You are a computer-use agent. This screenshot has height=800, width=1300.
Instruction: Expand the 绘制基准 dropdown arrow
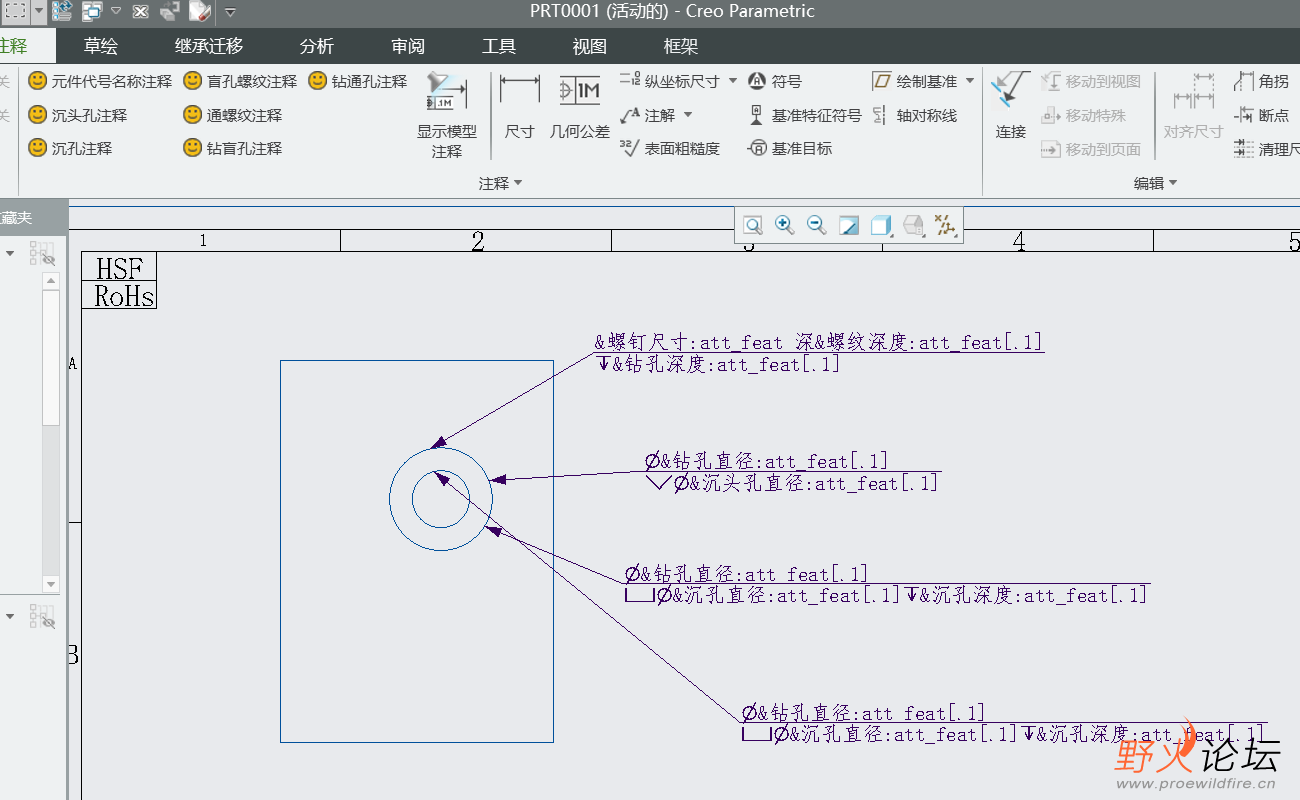click(970, 81)
